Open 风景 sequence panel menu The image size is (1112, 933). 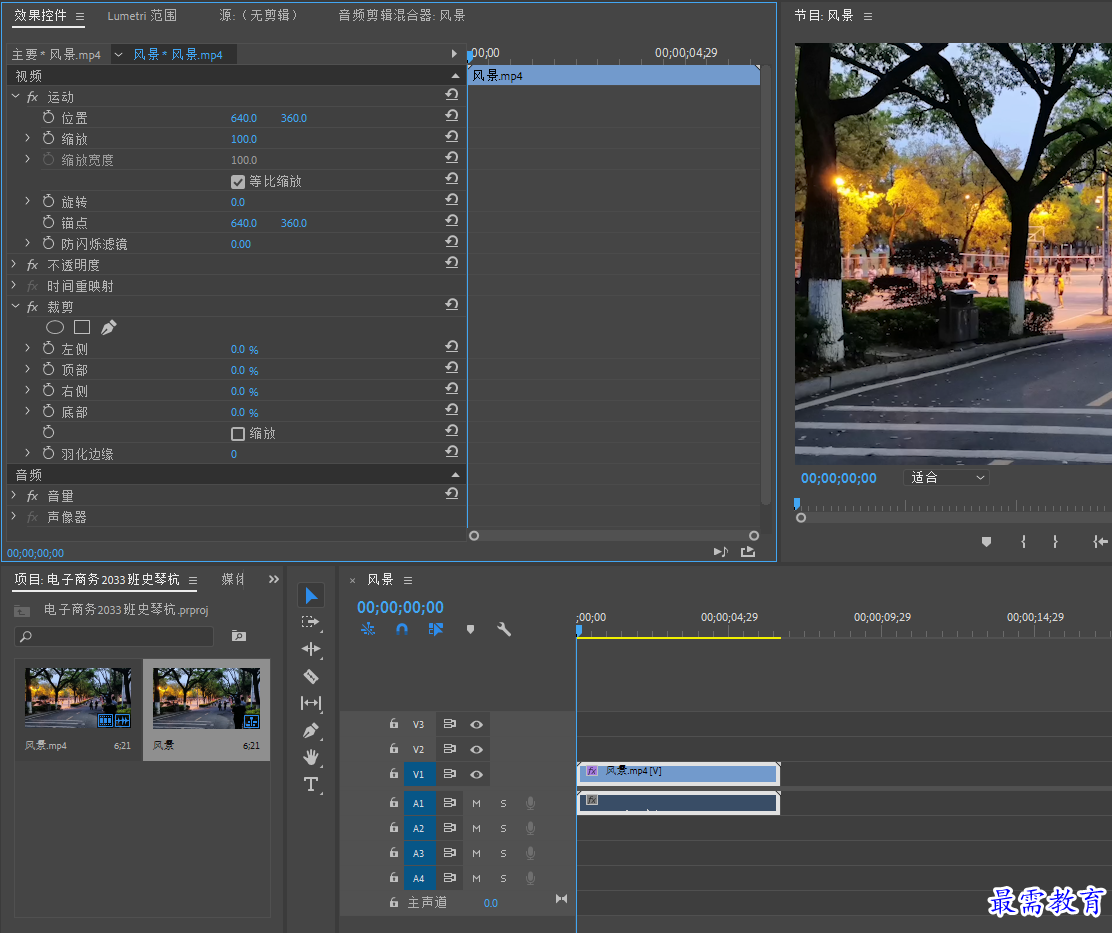point(408,580)
